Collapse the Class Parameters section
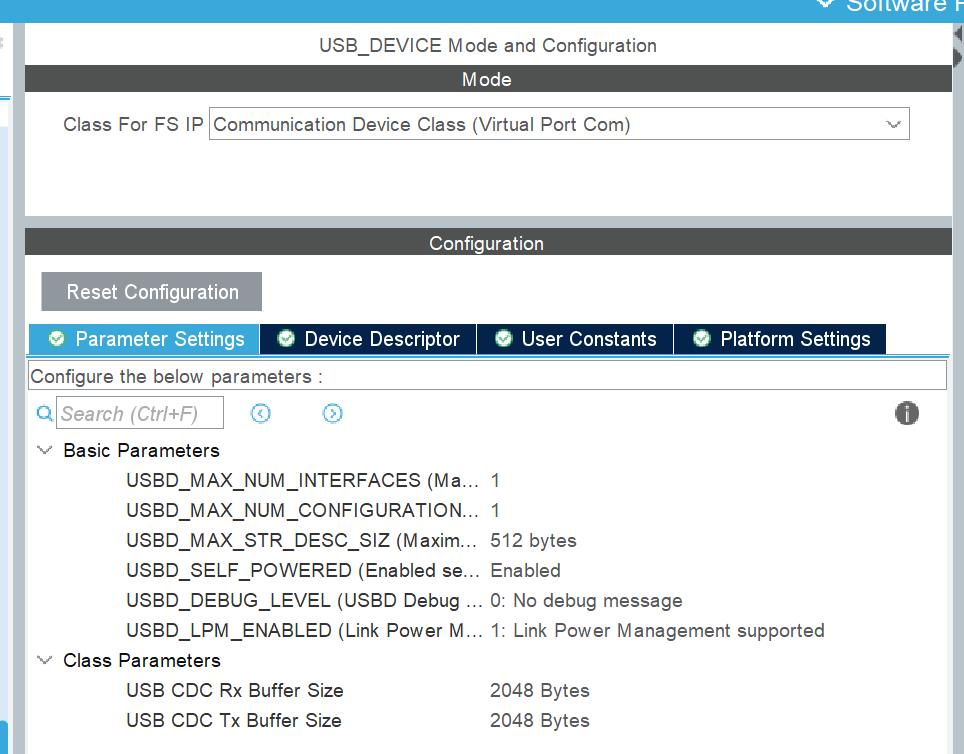This screenshot has height=754, width=964. tap(44, 660)
